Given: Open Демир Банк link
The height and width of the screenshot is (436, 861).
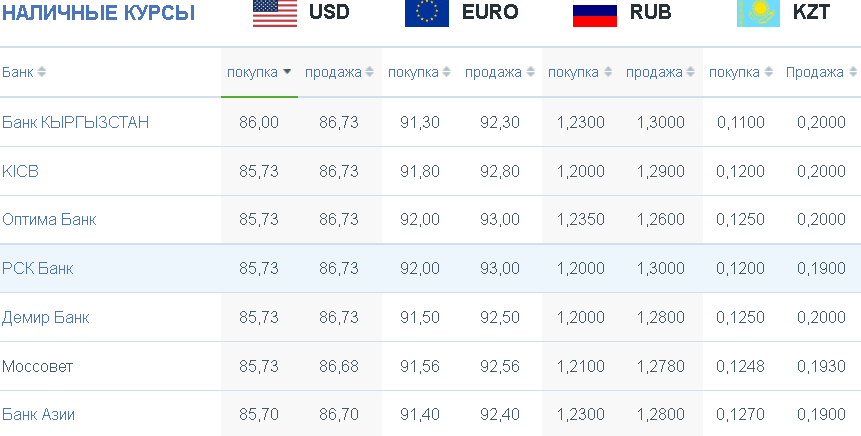Looking at the screenshot, I should click(x=46, y=317).
